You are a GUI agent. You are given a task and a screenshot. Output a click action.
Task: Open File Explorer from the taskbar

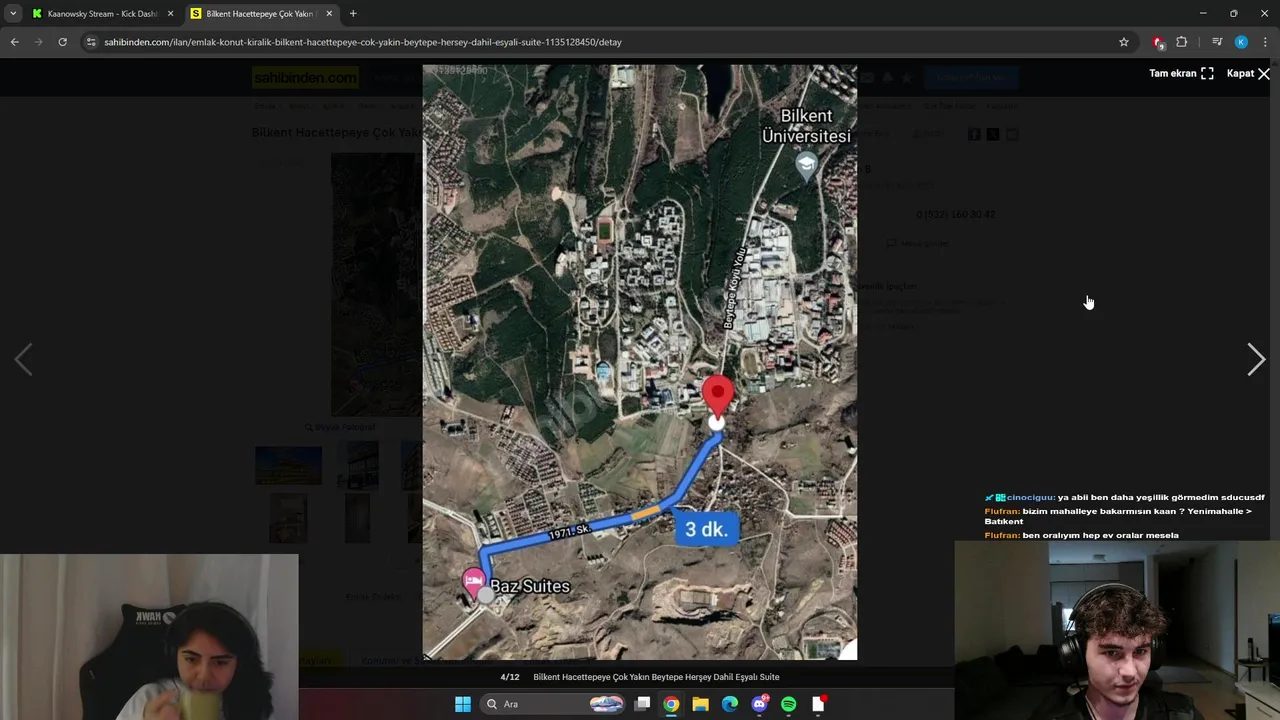[x=700, y=704]
